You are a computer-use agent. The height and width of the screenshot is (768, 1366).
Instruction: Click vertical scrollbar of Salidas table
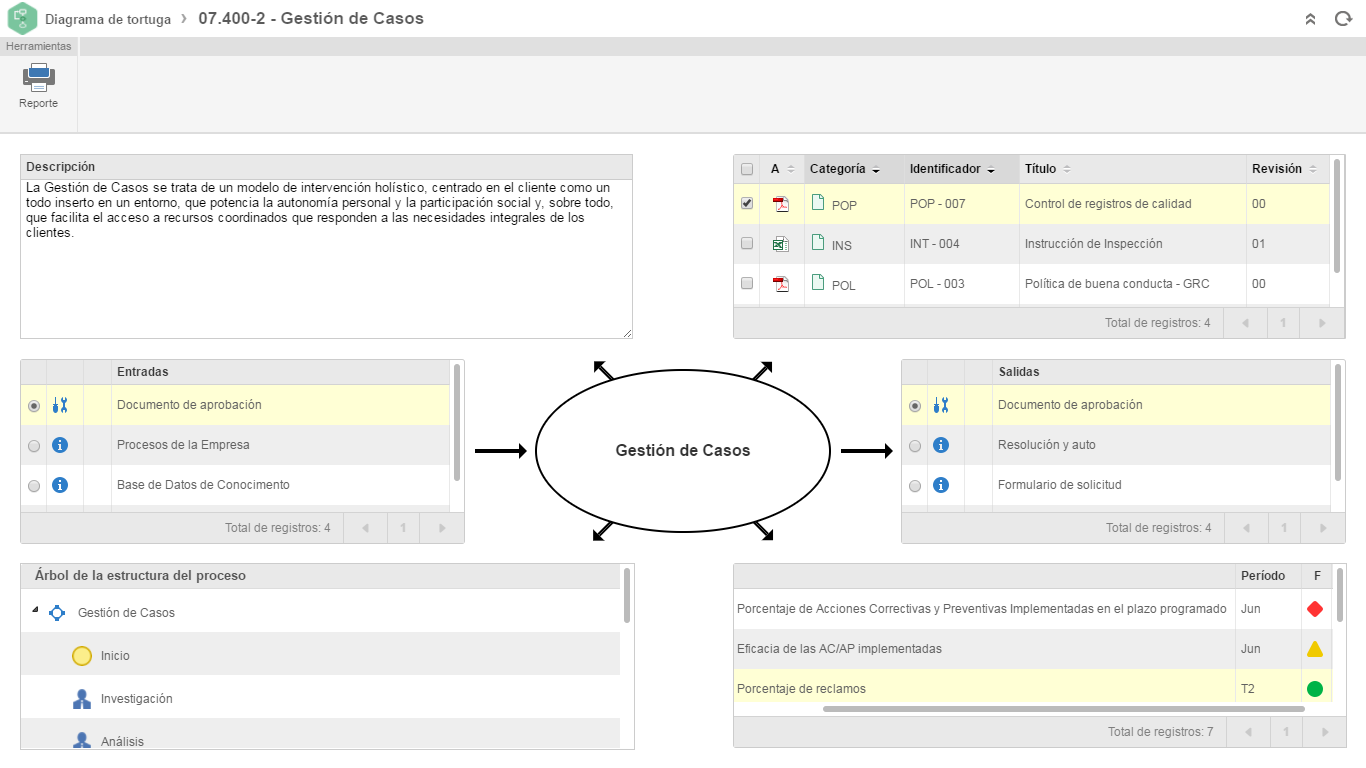[1338, 422]
